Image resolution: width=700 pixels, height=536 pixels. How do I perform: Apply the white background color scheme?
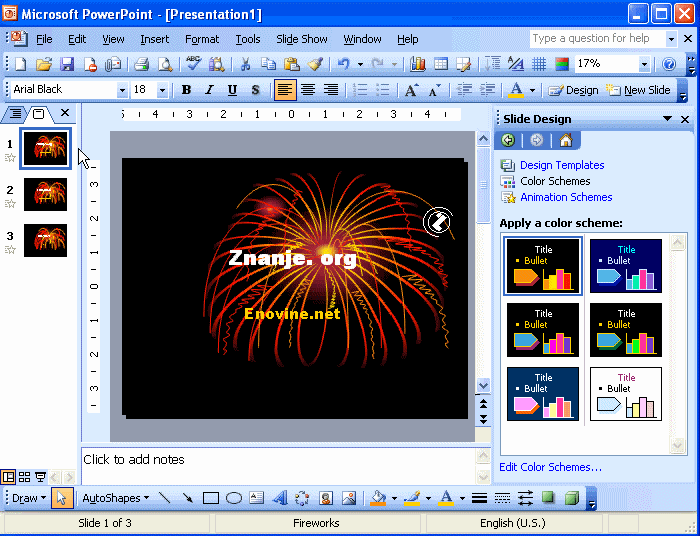(626, 394)
